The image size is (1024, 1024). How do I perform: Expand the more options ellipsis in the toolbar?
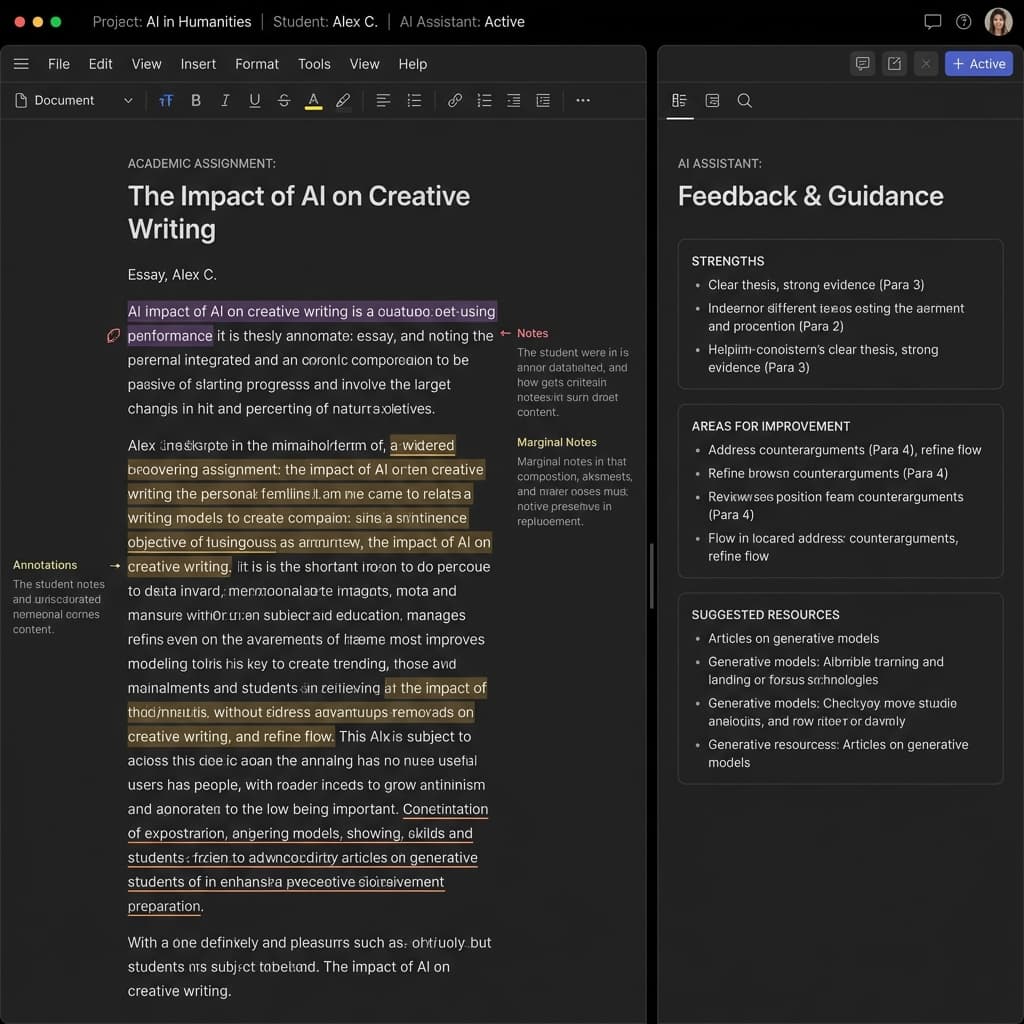(583, 100)
